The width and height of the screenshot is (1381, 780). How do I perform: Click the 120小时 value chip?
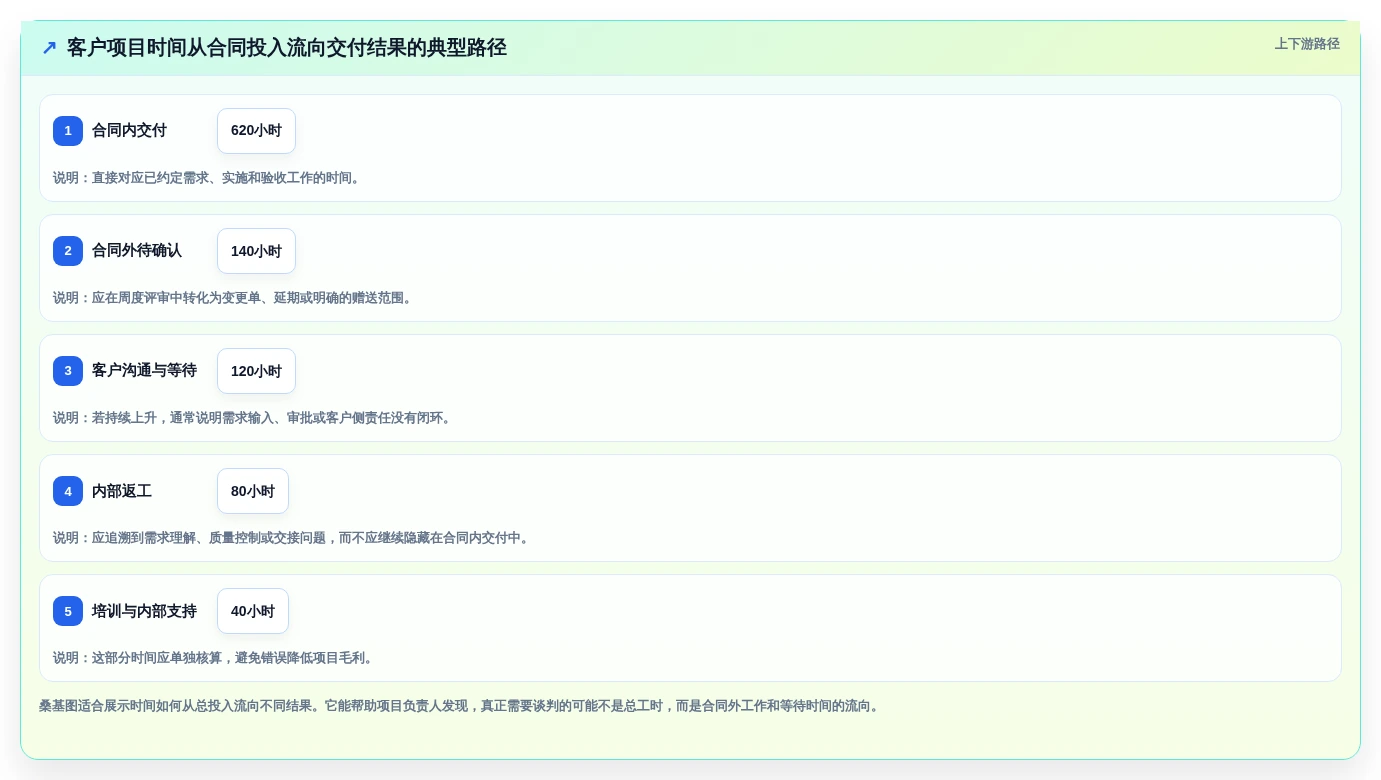[x=256, y=371]
